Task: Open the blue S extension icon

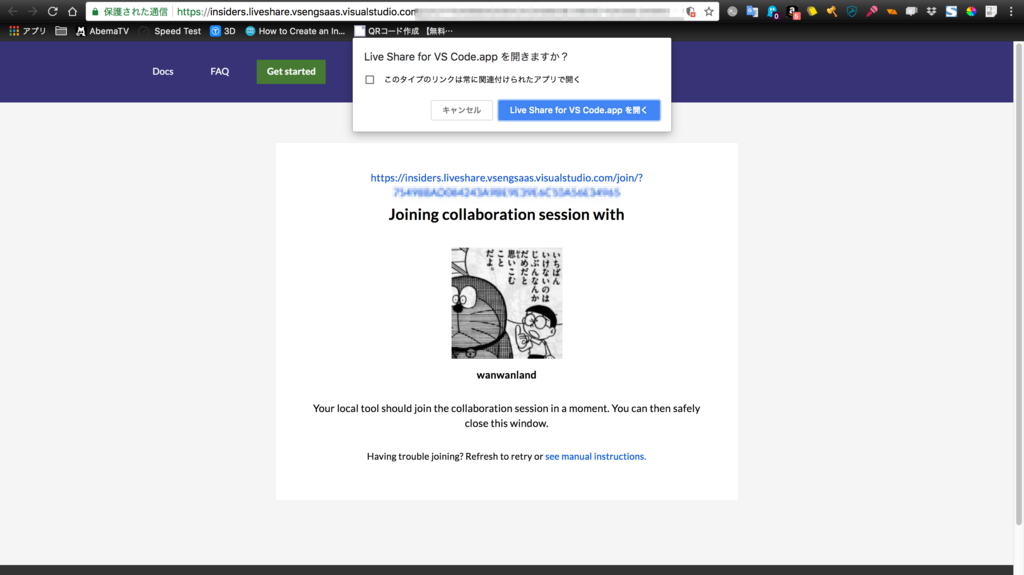Action: coord(952,11)
